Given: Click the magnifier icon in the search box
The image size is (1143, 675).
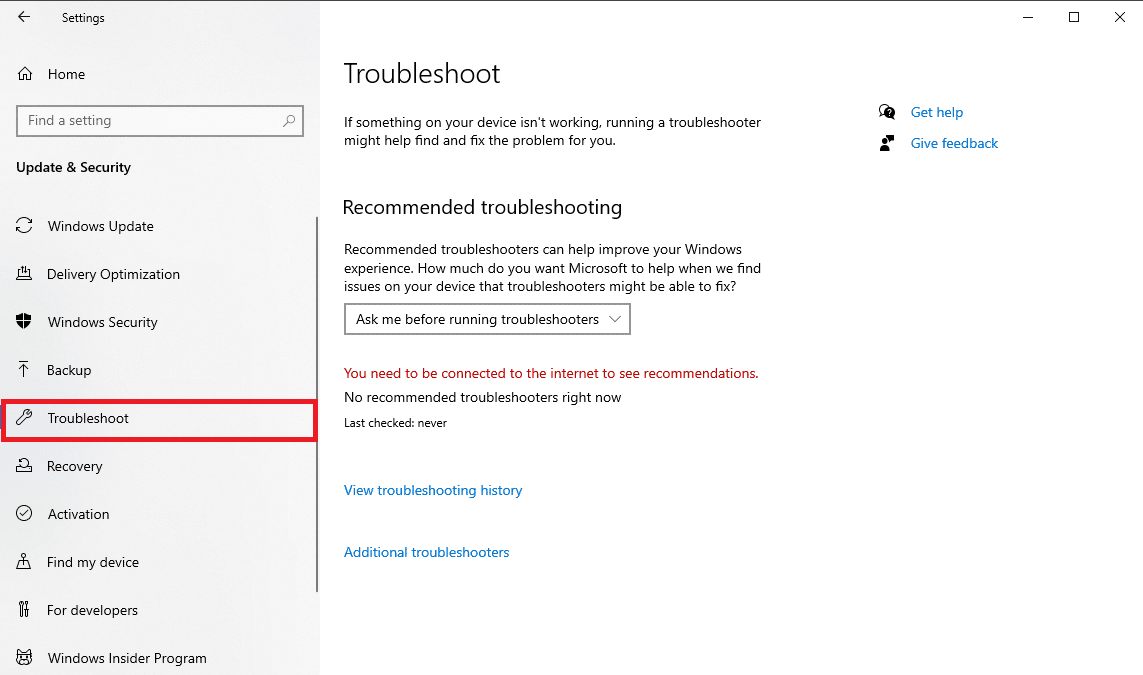Looking at the screenshot, I should tap(289, 120).
